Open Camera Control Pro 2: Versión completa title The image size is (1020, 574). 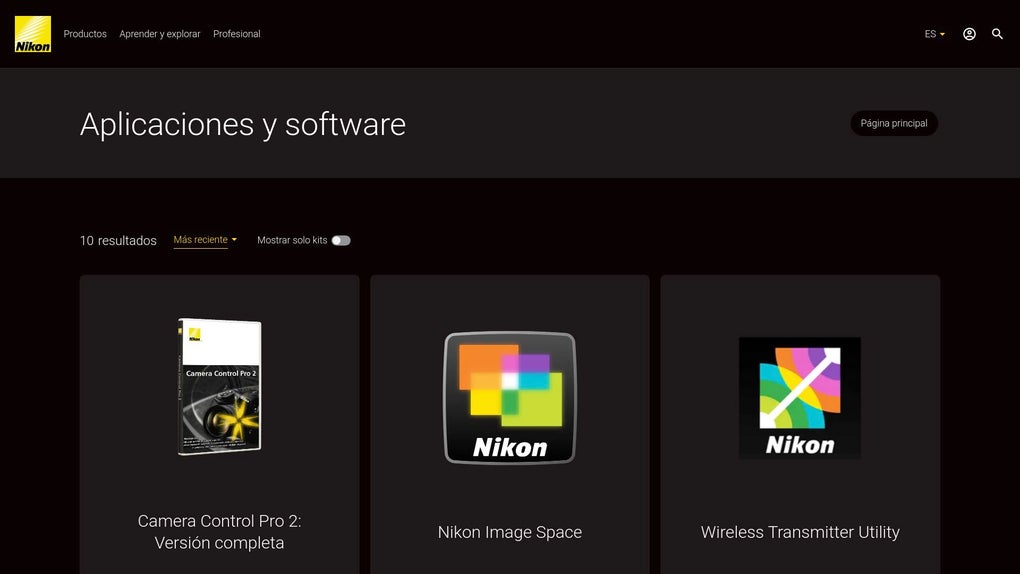tap(219, 532)
